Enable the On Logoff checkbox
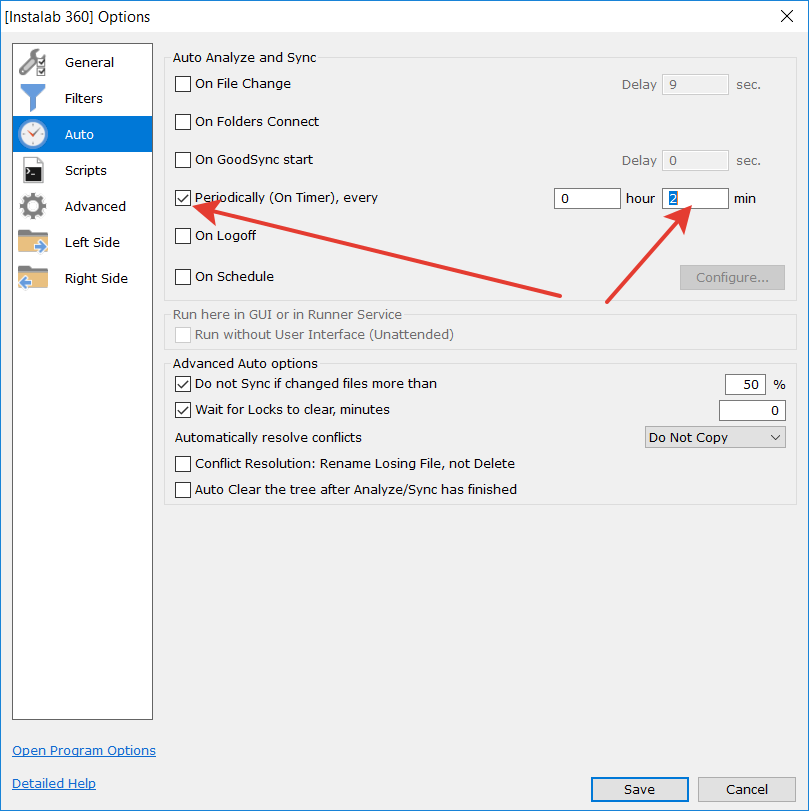 coord(183,236)
